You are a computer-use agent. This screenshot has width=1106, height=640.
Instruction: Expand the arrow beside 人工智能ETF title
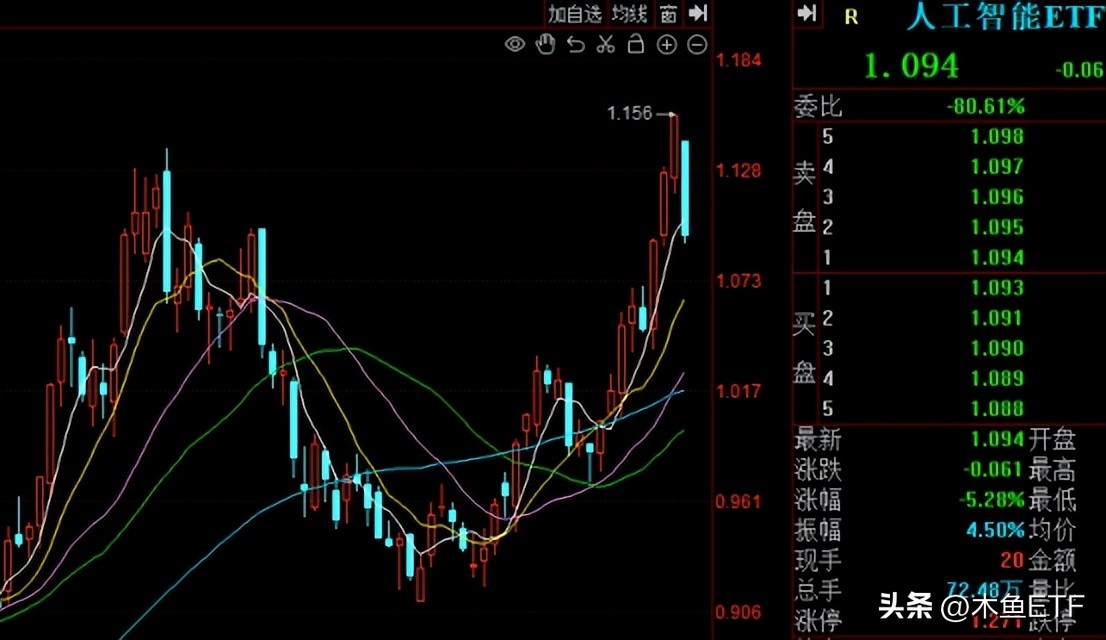click(x=806, y=15)
